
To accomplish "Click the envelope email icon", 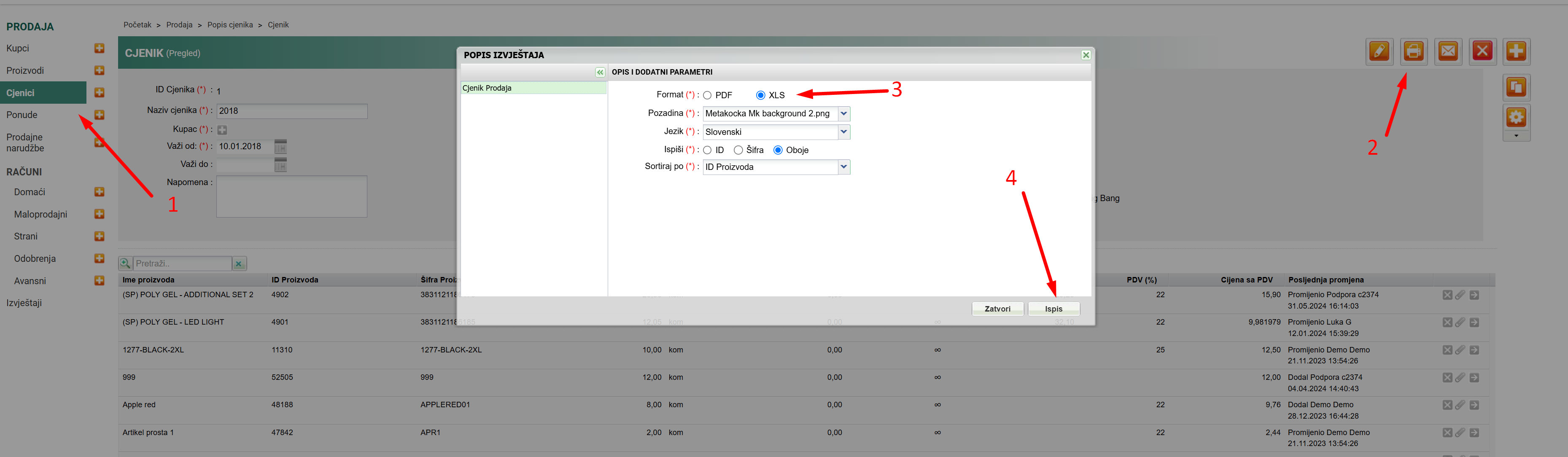I will (1447, 51).
